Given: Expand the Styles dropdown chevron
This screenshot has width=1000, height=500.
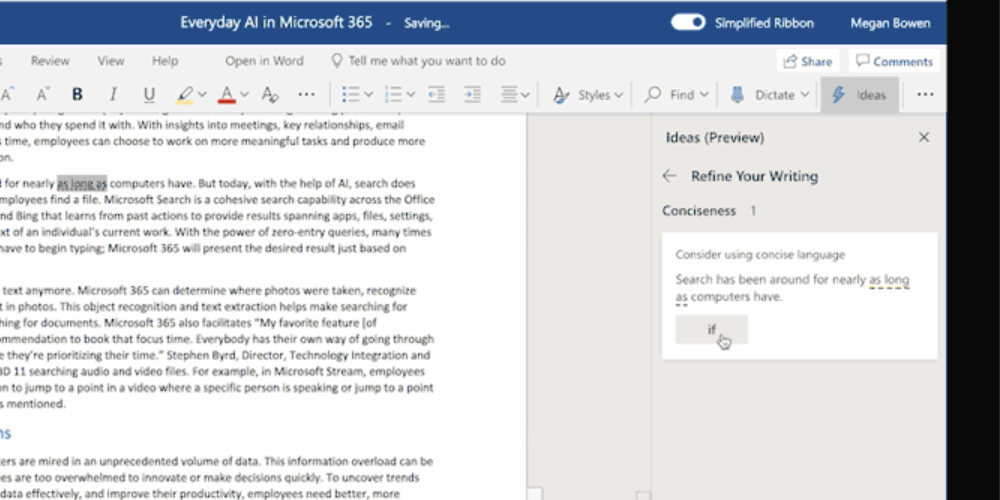Looking at the screenshot, I should (618, 95).
